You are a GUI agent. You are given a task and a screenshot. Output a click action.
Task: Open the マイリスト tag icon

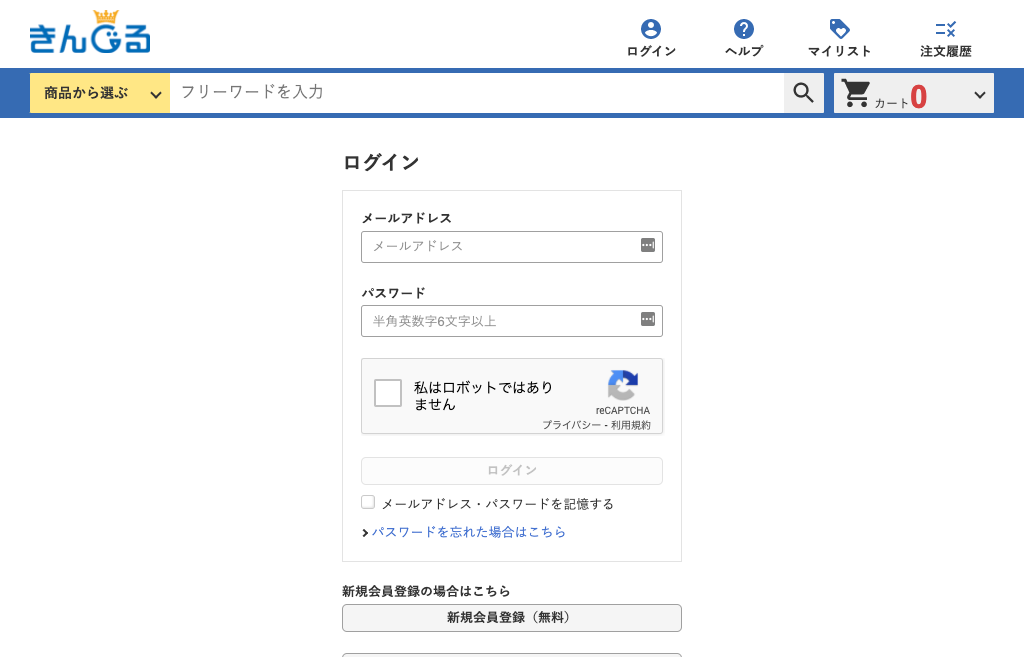(x=840, y=29)
